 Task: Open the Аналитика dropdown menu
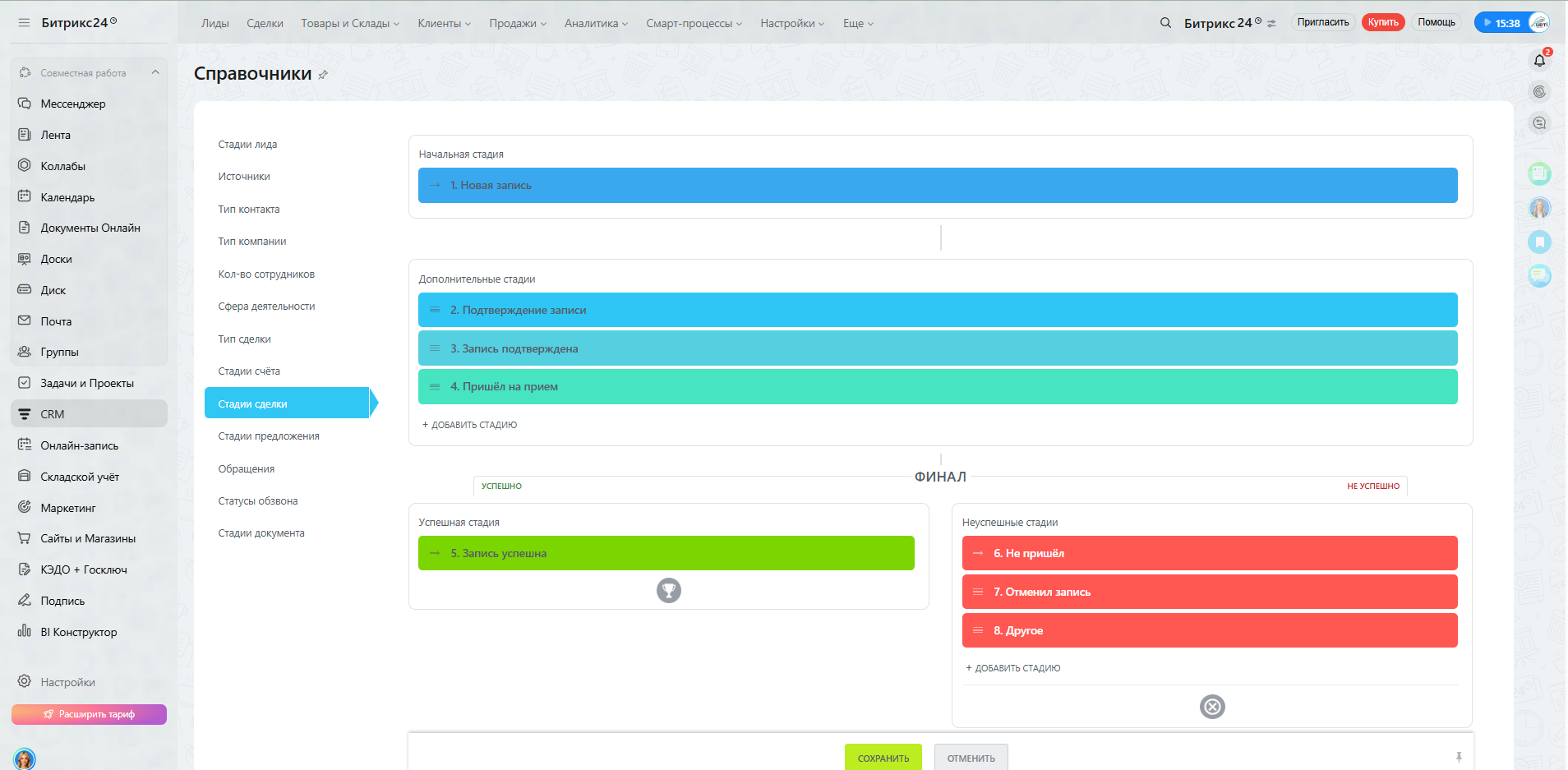click(596, 23)
